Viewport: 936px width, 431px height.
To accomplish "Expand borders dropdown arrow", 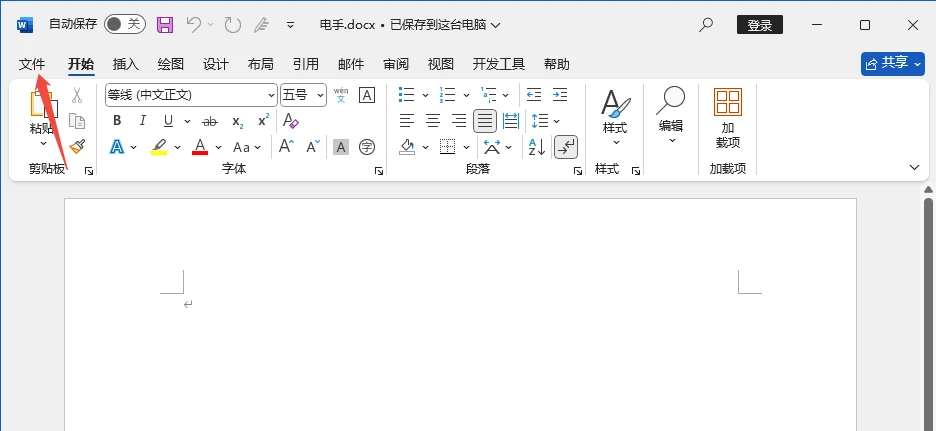I will pyautogui.click(x=467, y=147).
